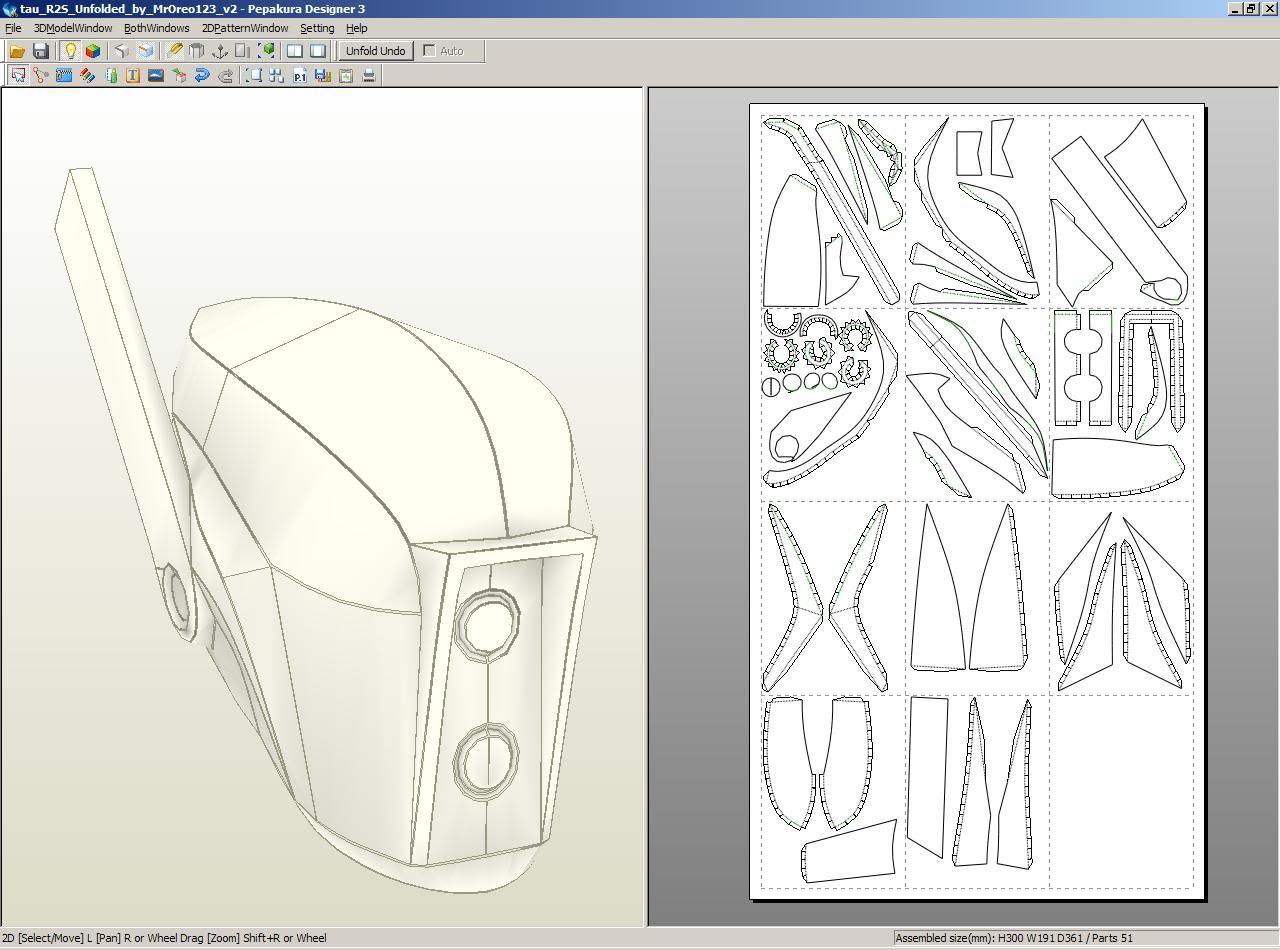
Task: Click the gray Redo arrow icon
Action: 225,75
